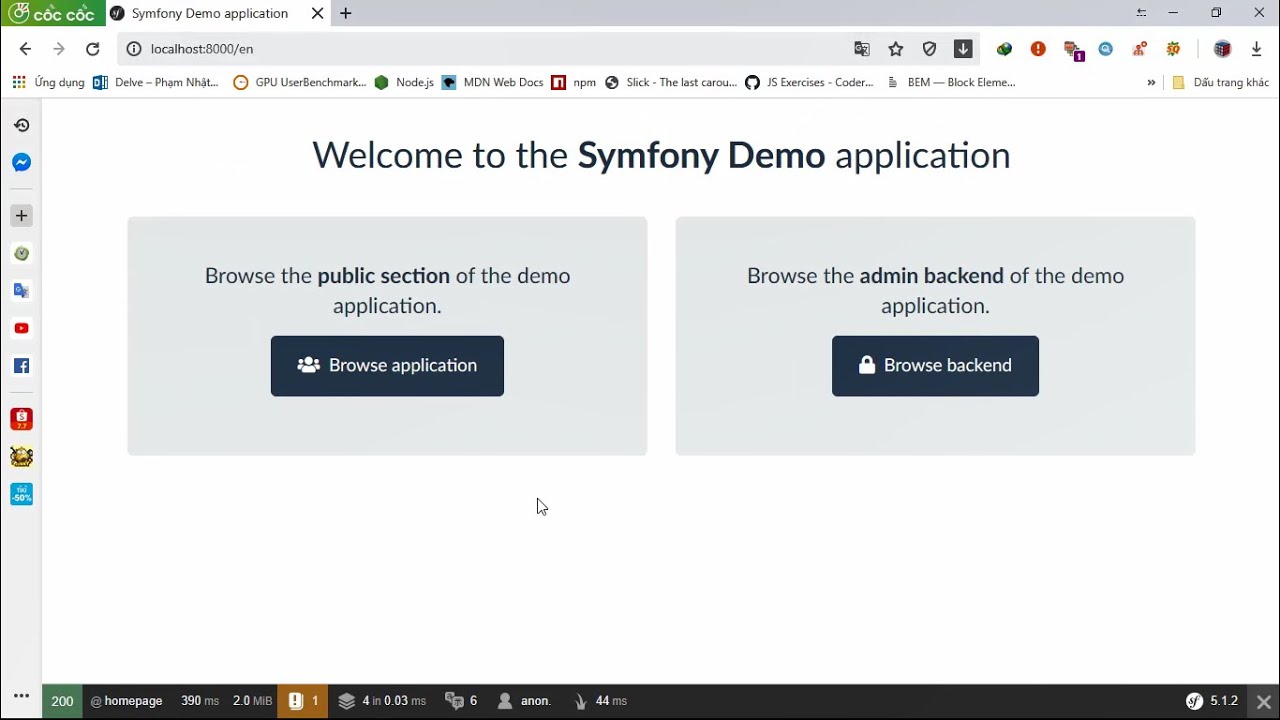This screenshot has height=720, width=1280.
Task: Open the downloads arrow at toolbar end
Action: click(1257, 49)
